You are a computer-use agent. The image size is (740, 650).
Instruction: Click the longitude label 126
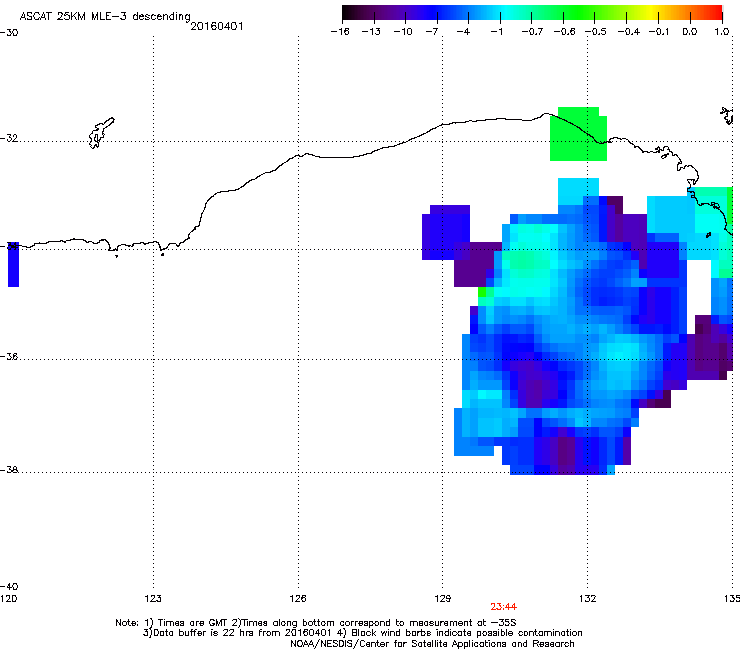click(x=298, y=599)
